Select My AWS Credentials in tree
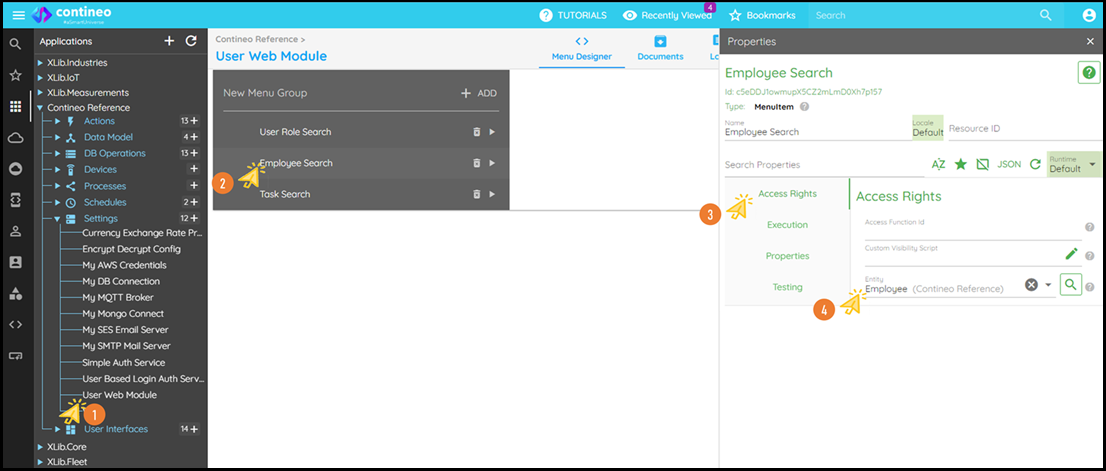This screenshot has height=471, width=1106. (x=124, y=265)
